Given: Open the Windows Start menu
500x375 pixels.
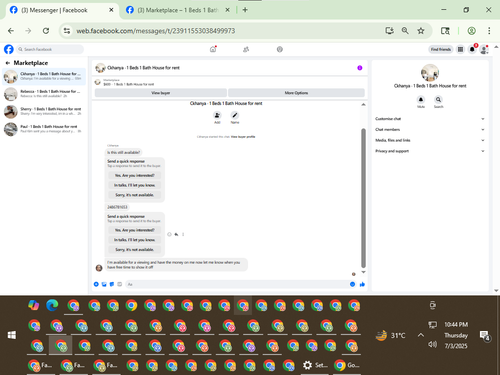Looking at the screenshot, I should click(12, 335).
